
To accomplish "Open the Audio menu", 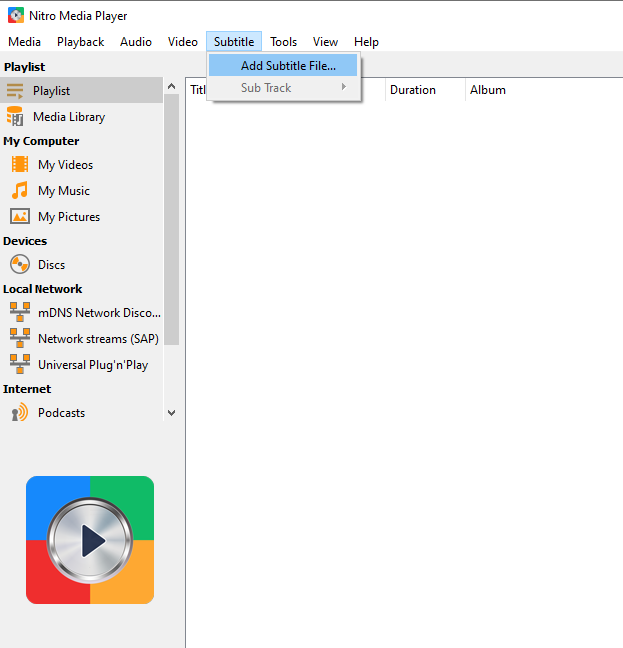I will [136, 42].
